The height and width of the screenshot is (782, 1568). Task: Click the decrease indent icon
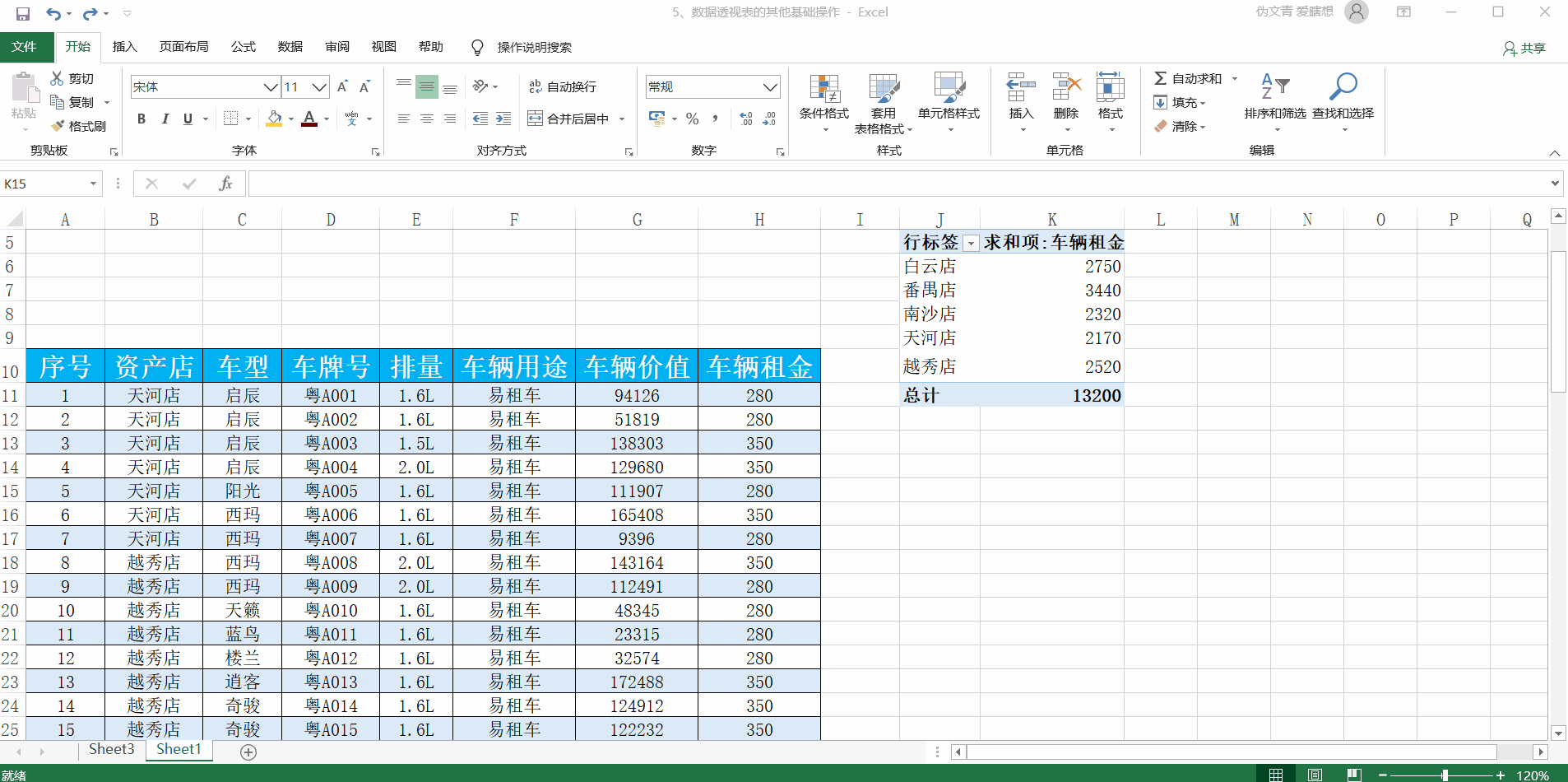click(480, 119)
